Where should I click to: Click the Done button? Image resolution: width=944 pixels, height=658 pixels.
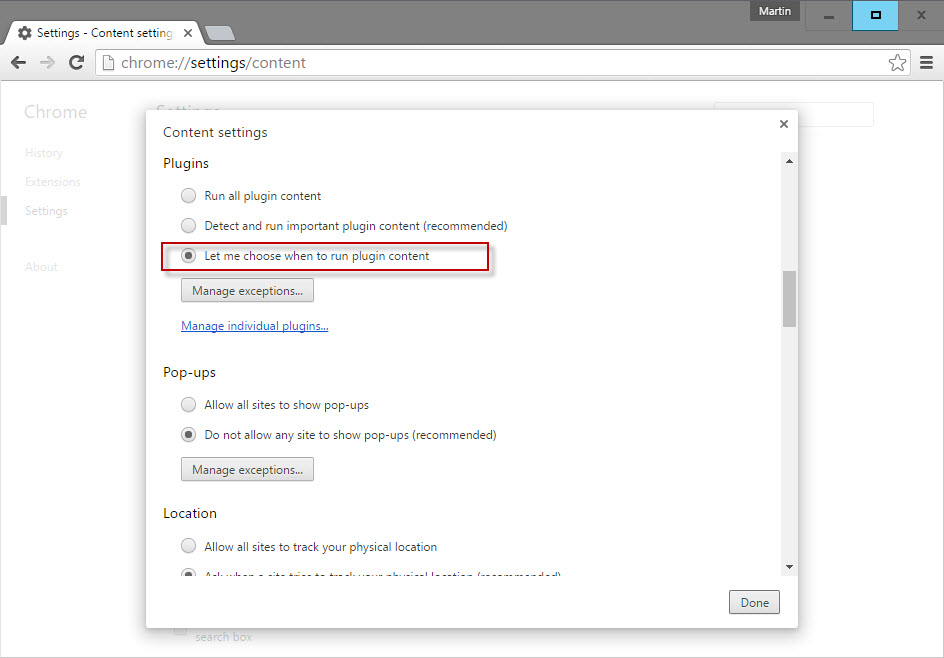[754, 602]
